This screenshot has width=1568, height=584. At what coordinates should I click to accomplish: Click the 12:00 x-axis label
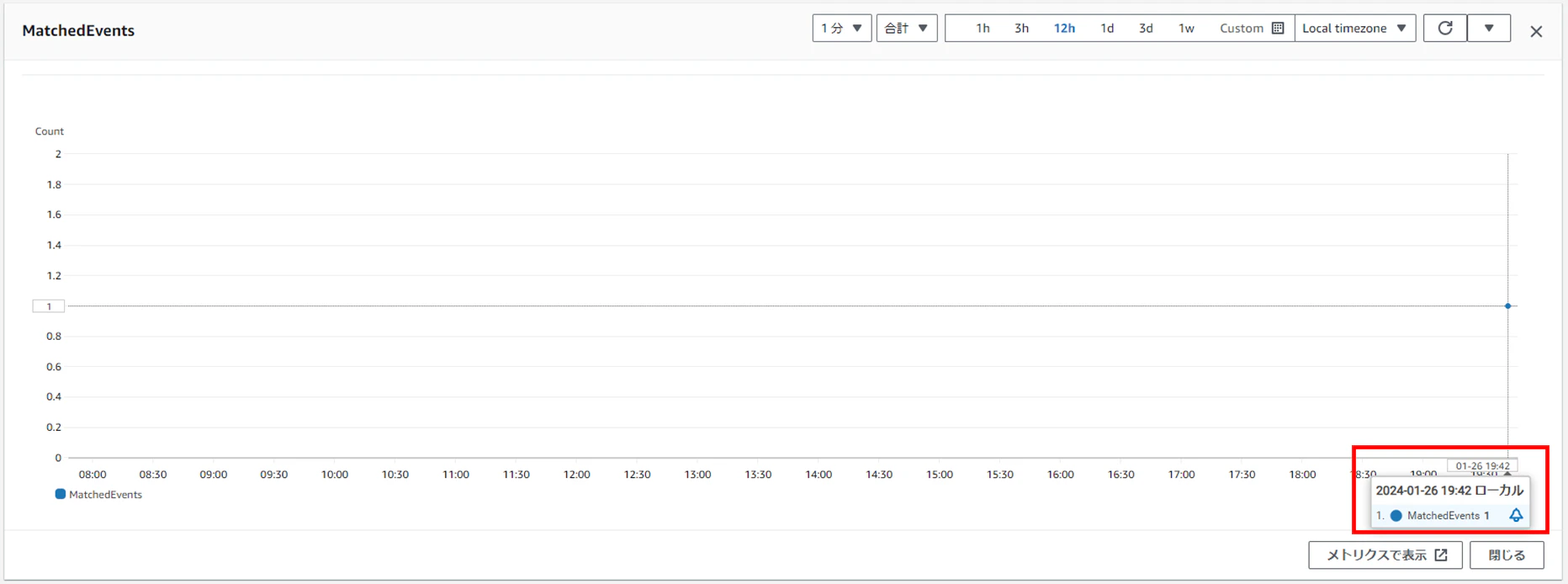(x=577, y=475)
